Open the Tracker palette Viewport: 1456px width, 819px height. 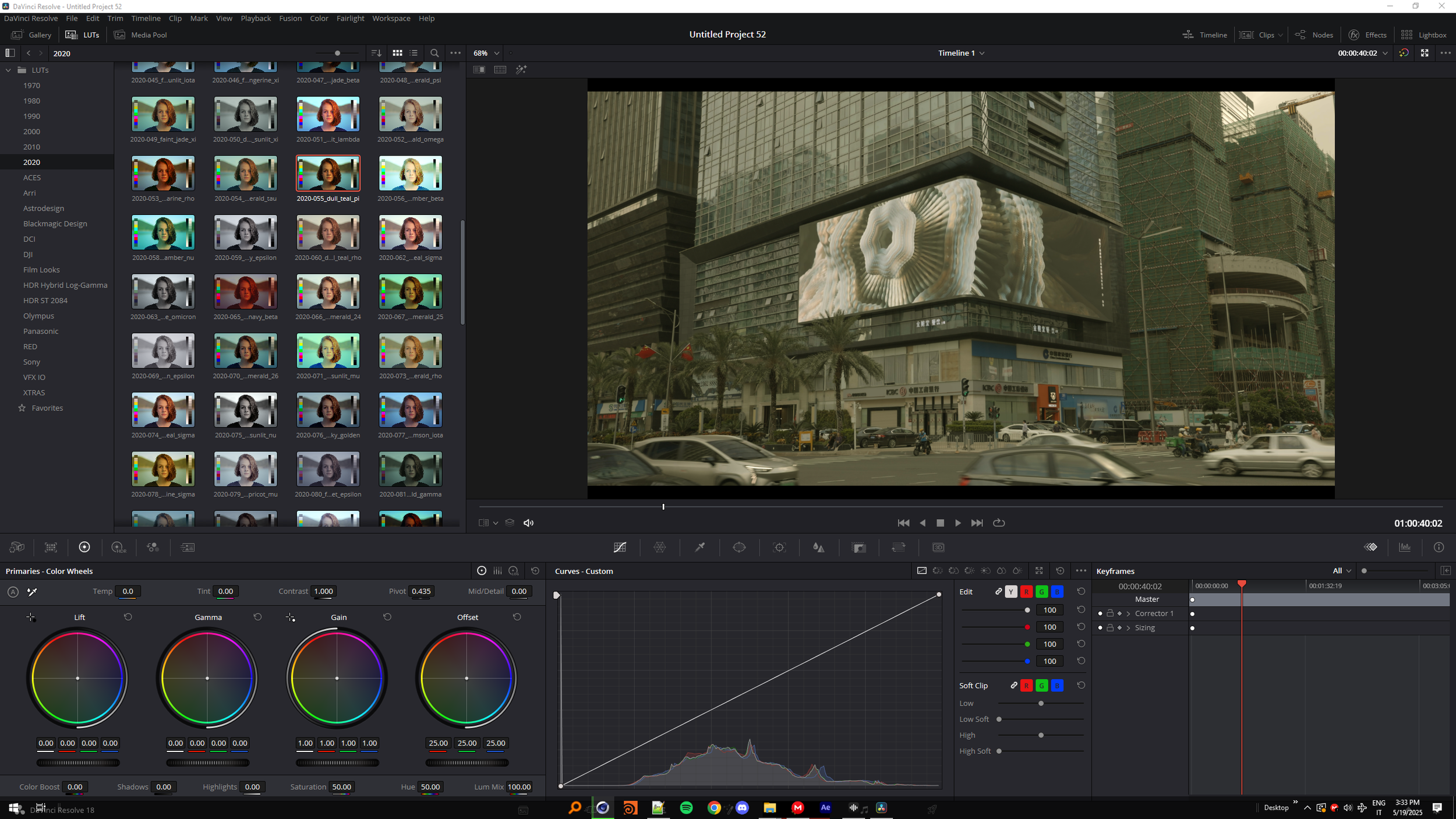click(779, 547)
